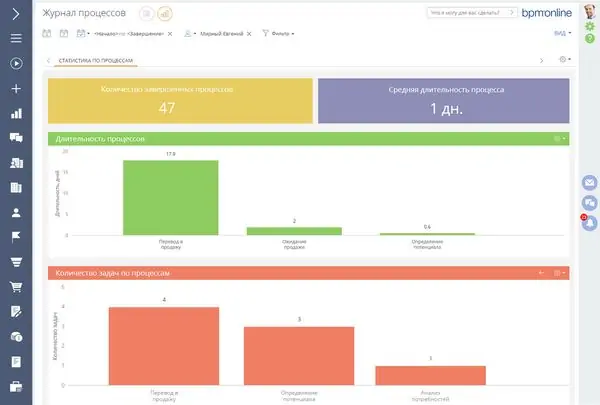
Task: Open the shopping cart orders section
Action: (x=15, y=287)
